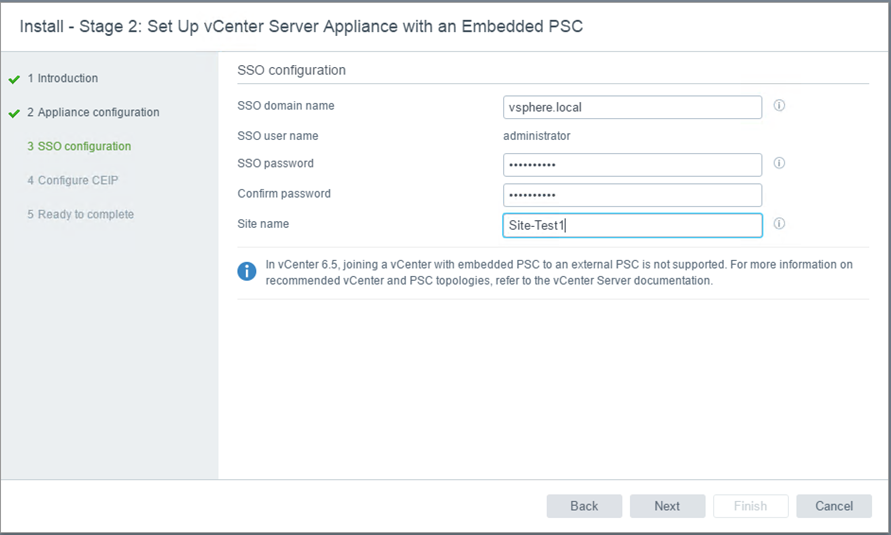Select Appliance configuration step in wizard sidebar

point(93,112)
